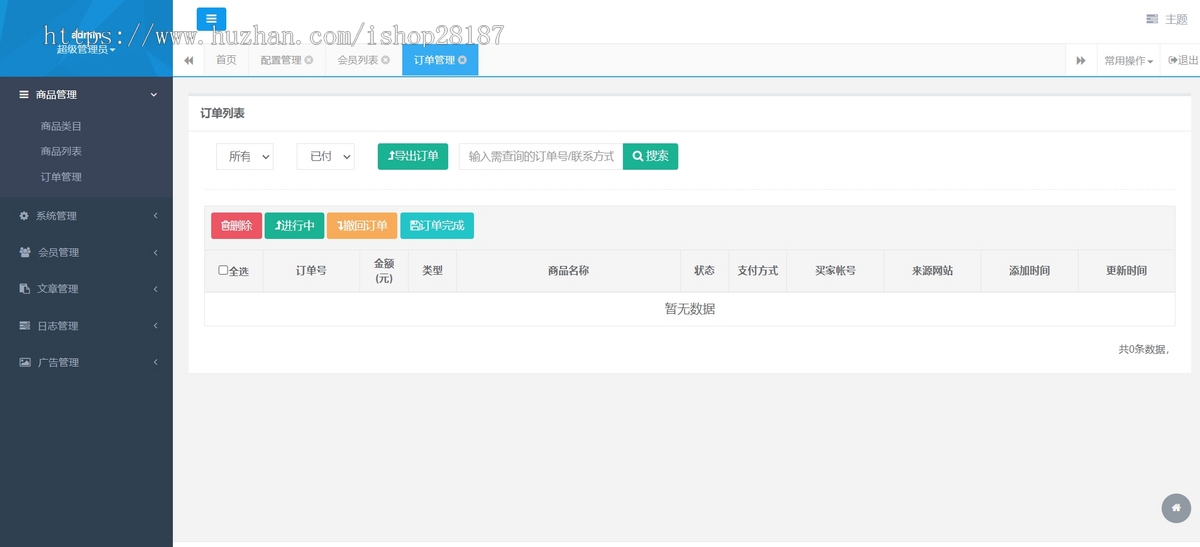Open the 常用操作 dropdown
This screenshot has height=547, width=1200.
point(1128,61)
